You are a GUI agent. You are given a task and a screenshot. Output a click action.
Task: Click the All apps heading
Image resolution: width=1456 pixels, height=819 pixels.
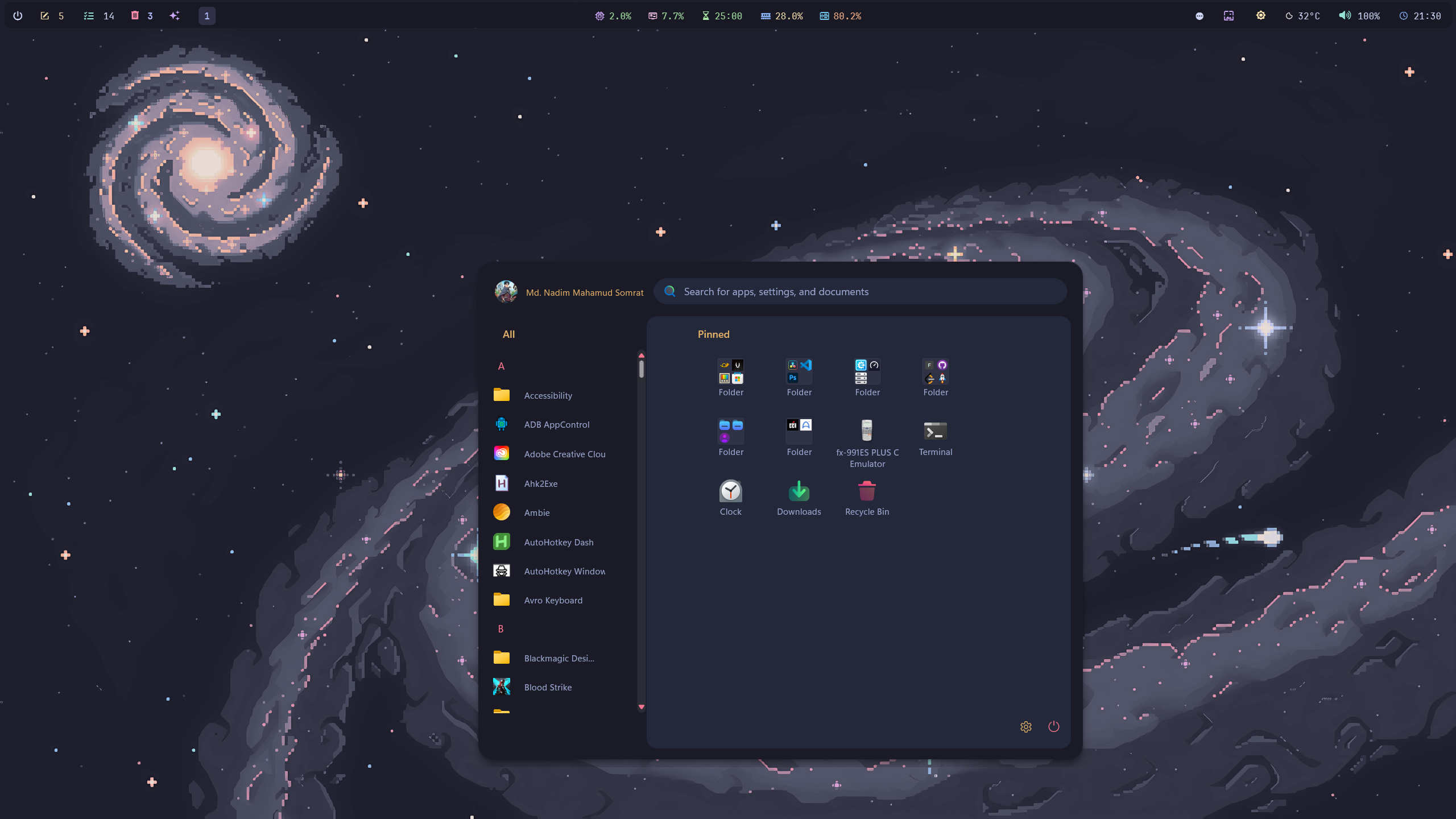coord(508,334)
